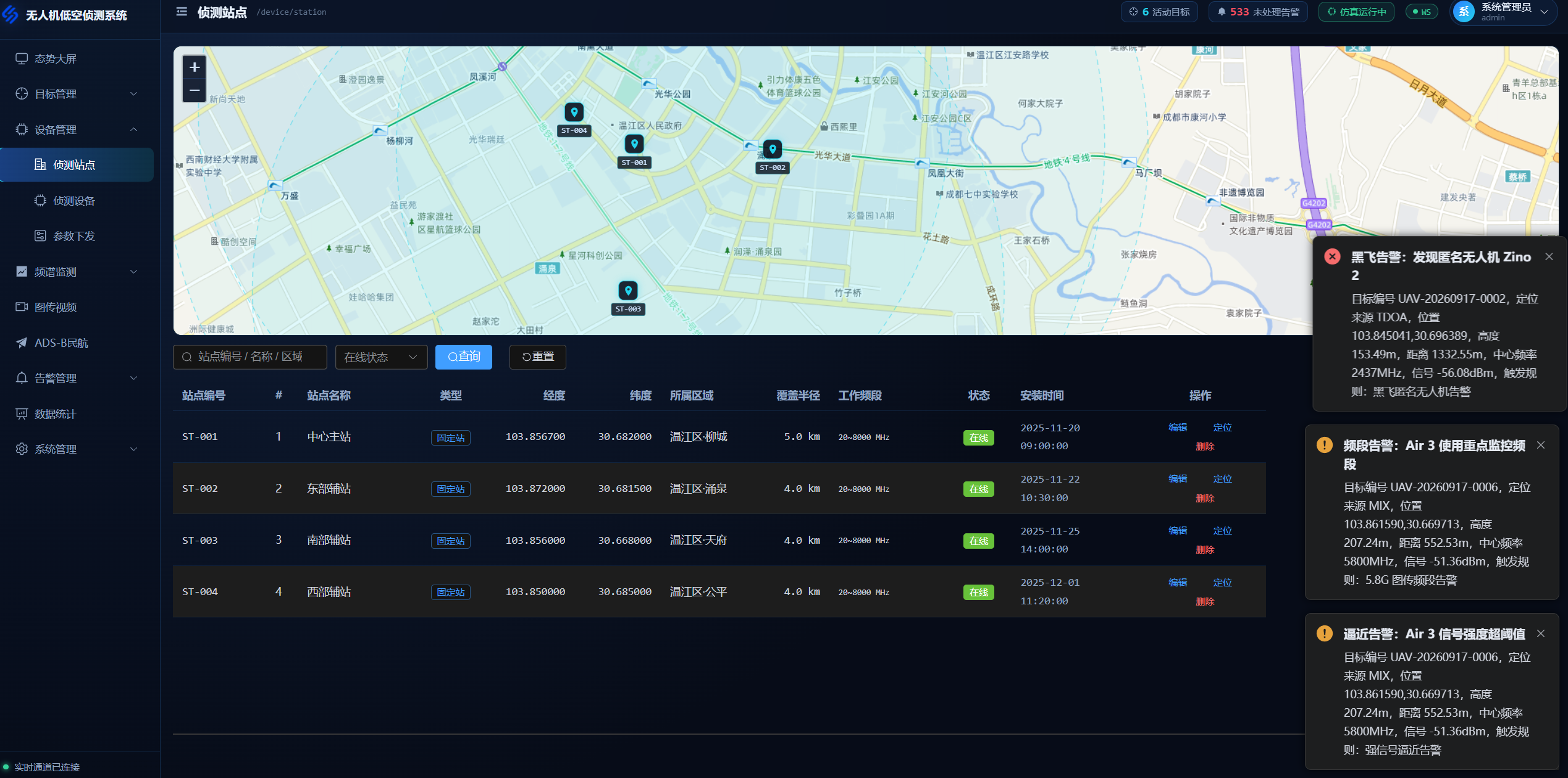Open the 系统管理员 user dropdown
Screen dimensions: 1568x778
pyautogui.click(x=1504, y=12)
